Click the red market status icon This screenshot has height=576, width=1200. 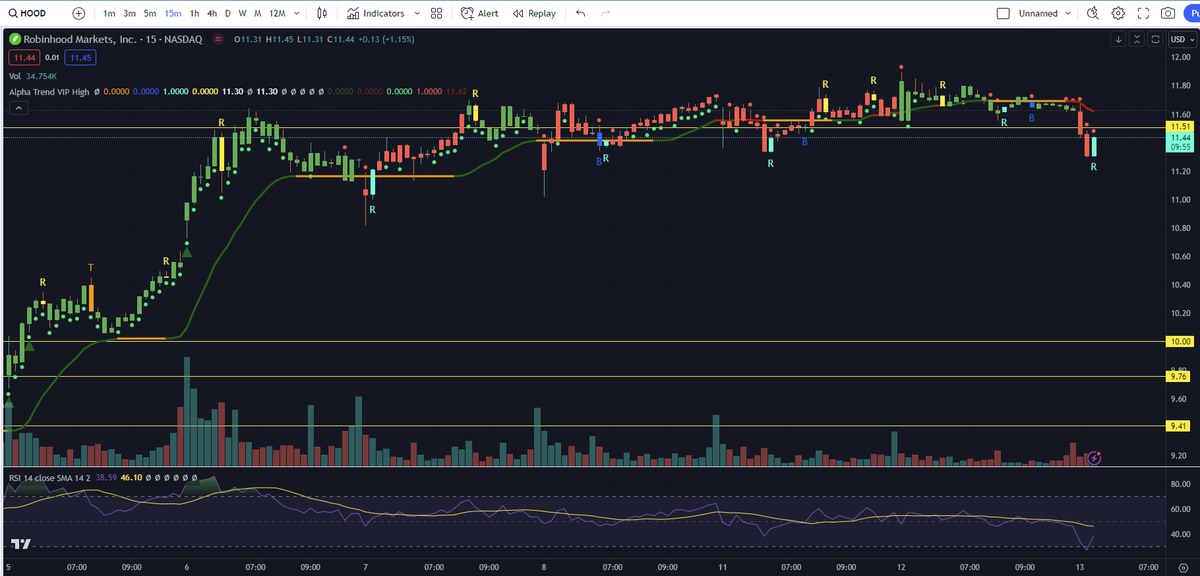tap(218, 39)
